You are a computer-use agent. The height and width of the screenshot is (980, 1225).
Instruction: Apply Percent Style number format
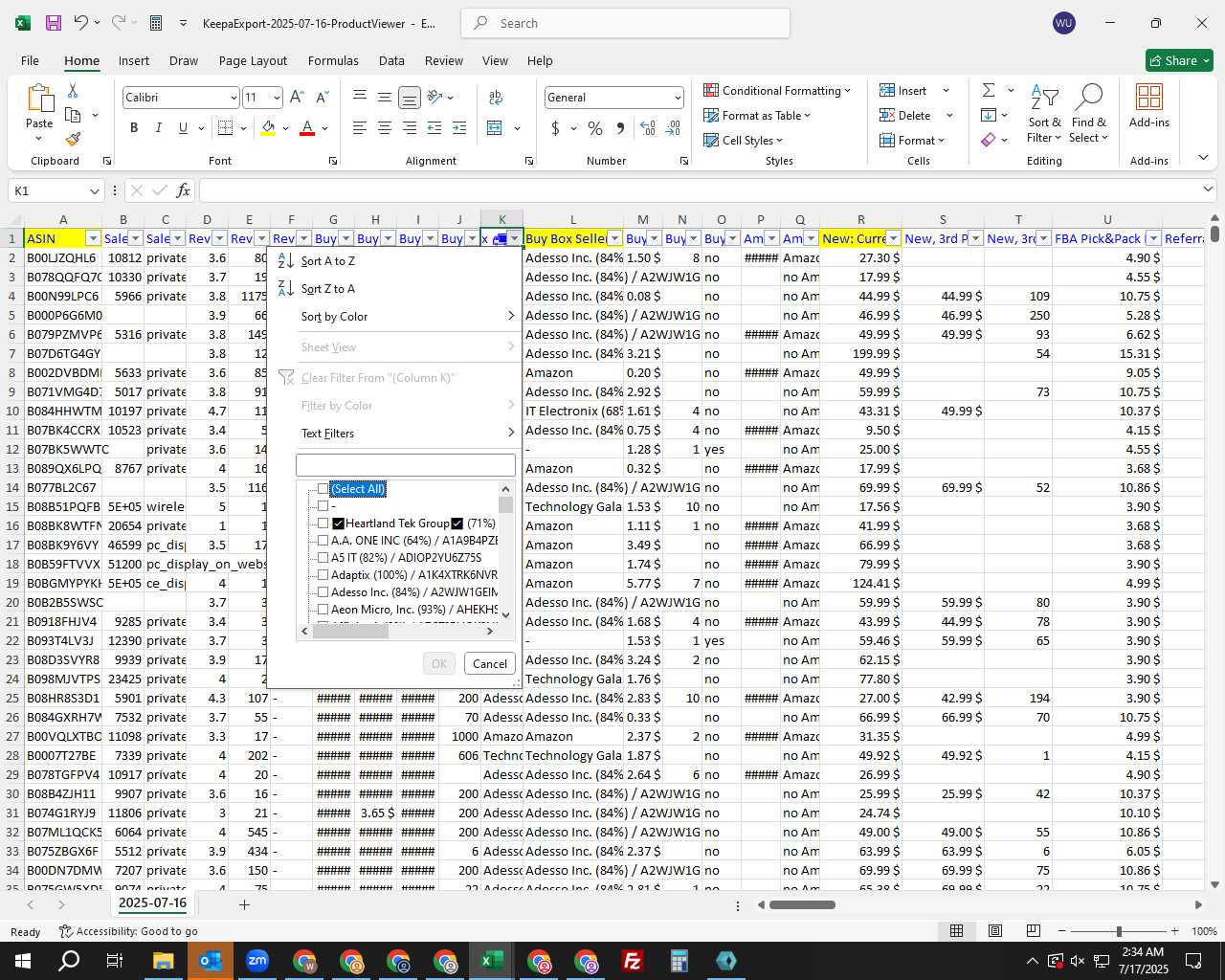(595, 127)
